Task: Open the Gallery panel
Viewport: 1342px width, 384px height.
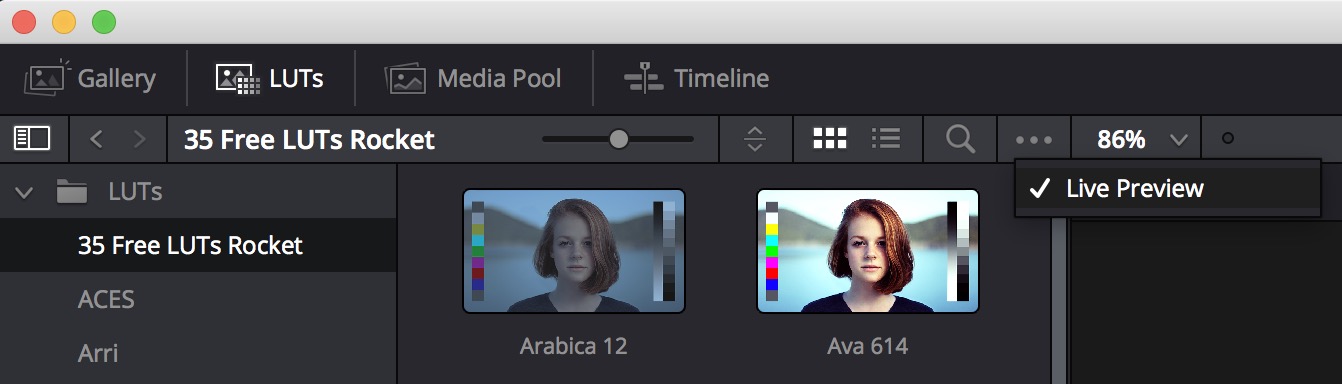Action: (x=89, y=78)
